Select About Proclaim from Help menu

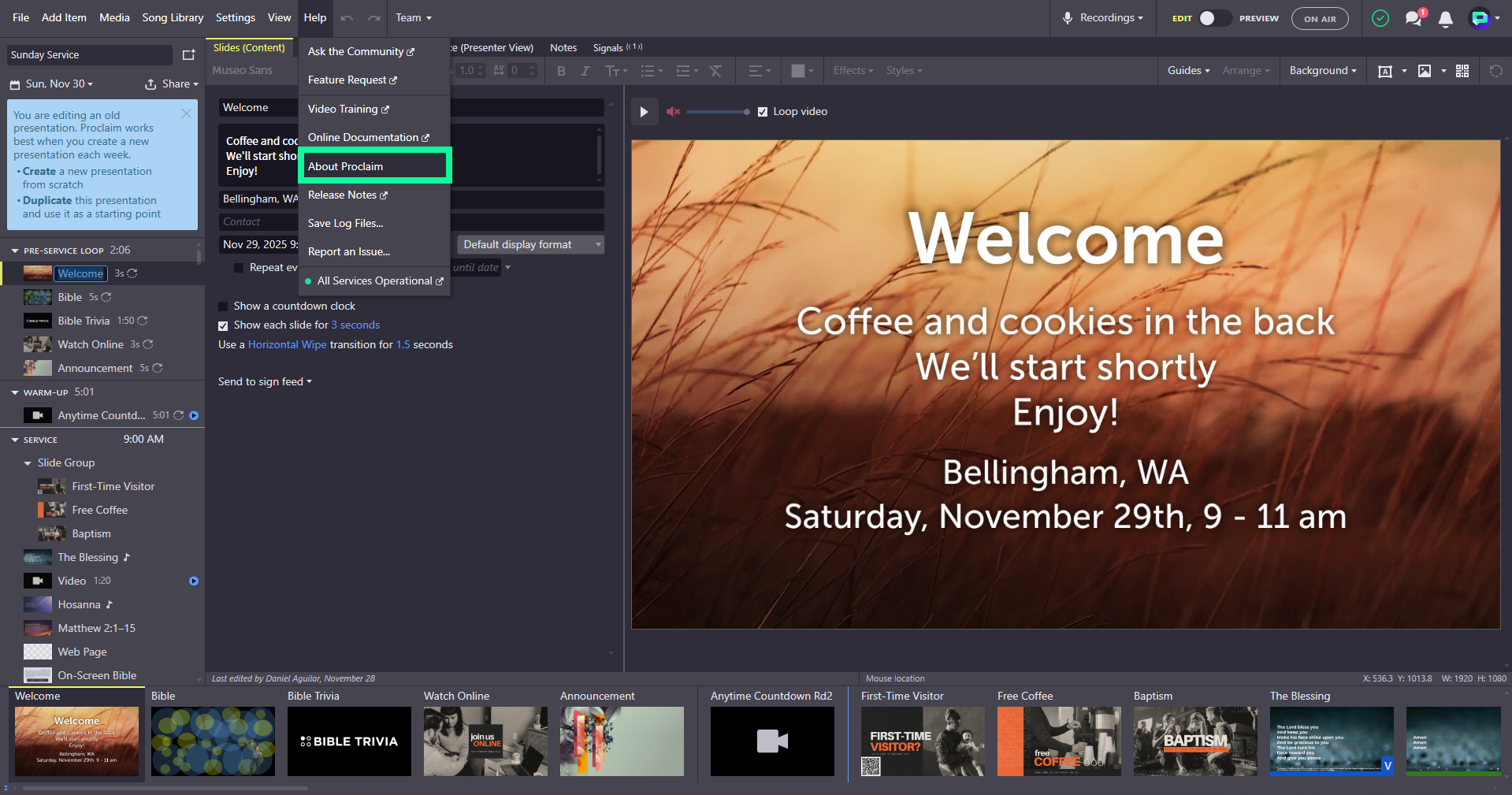pyautogui.click(x=374, y=166)
